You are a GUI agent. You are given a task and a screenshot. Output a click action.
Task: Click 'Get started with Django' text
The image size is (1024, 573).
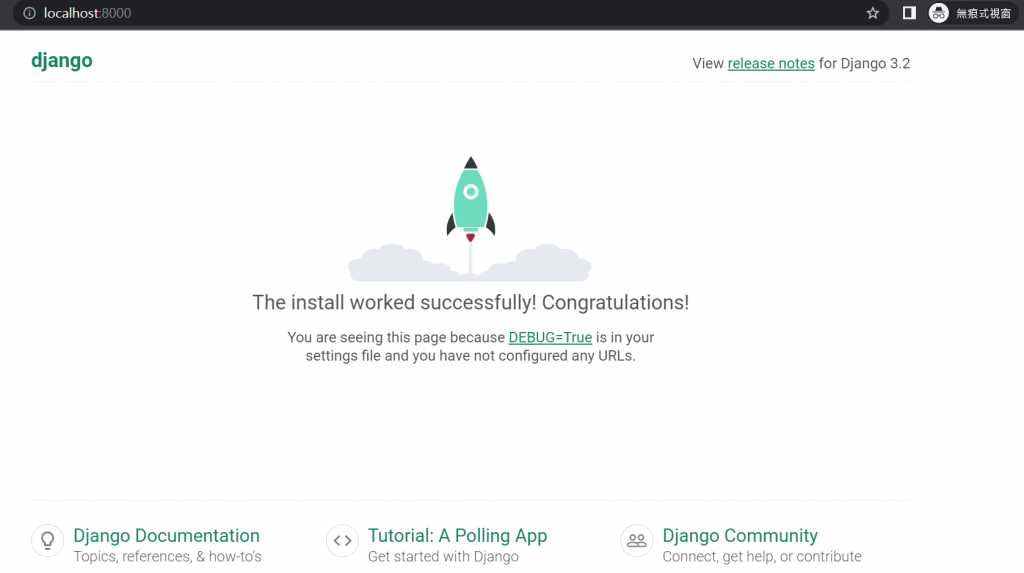[x=443, y=557]
